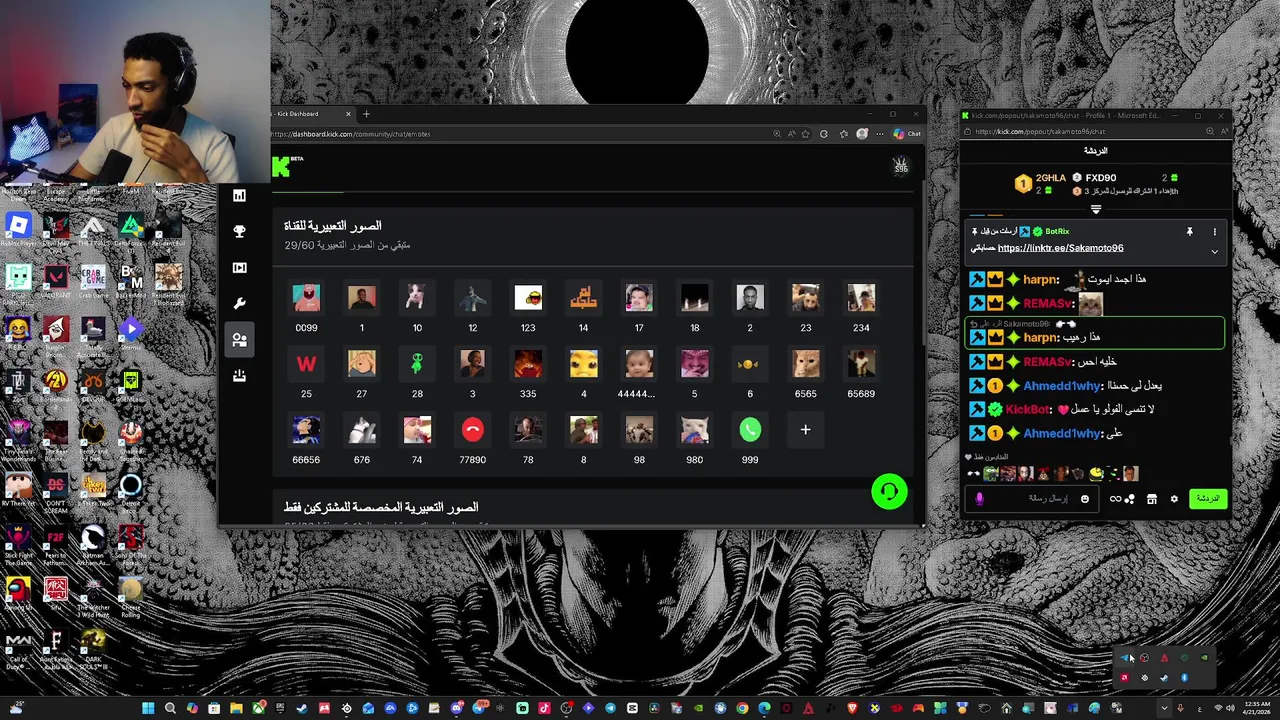This screenshot has width=1280, height=720.
Task: Zoom icon in dashboard address bar
Action: pos(777,134)
